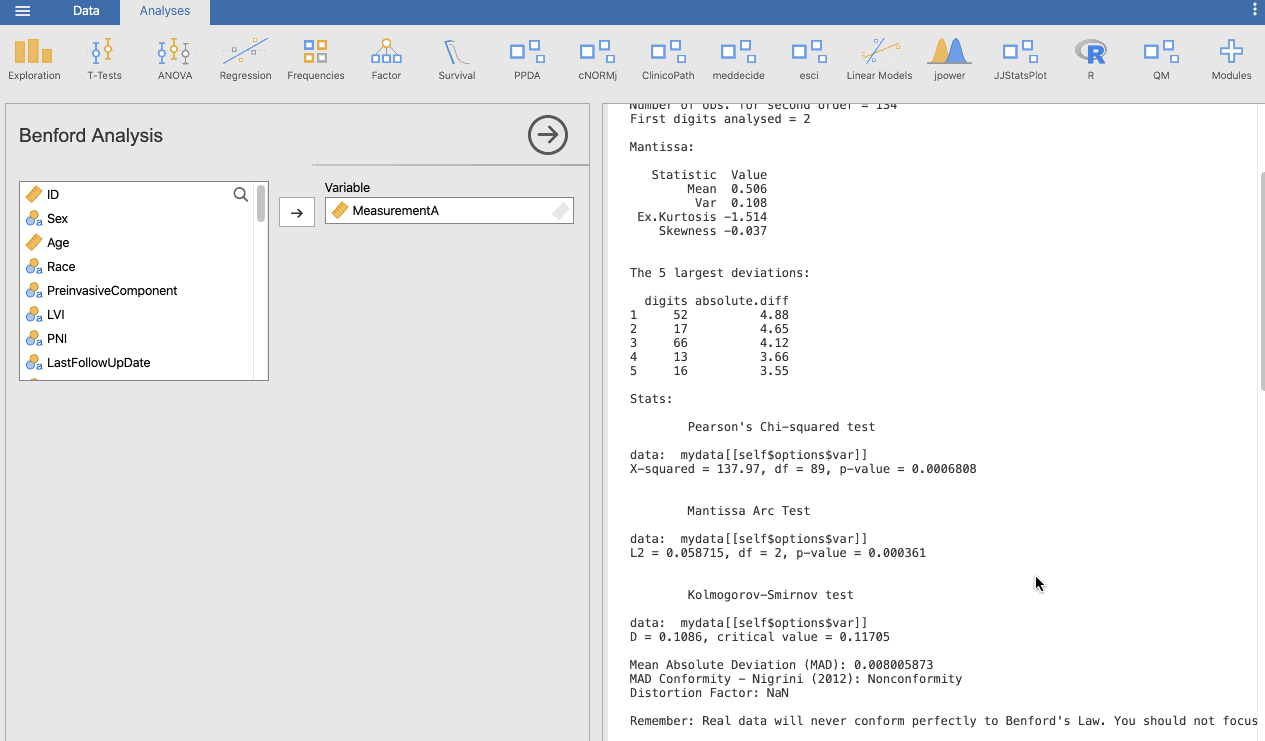The image size is (1265, 741).
Task: Click the variable list scrollbar
Action: [261, 203]
